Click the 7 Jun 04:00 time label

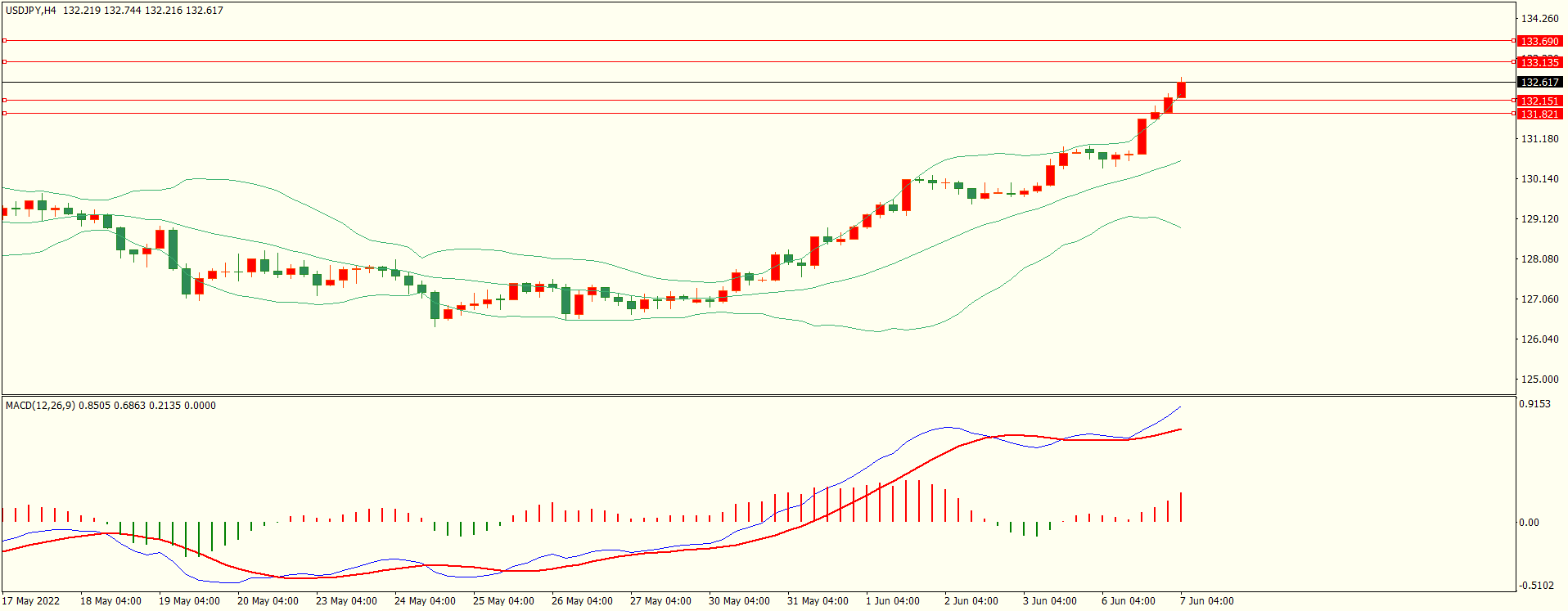point(1207,601)
